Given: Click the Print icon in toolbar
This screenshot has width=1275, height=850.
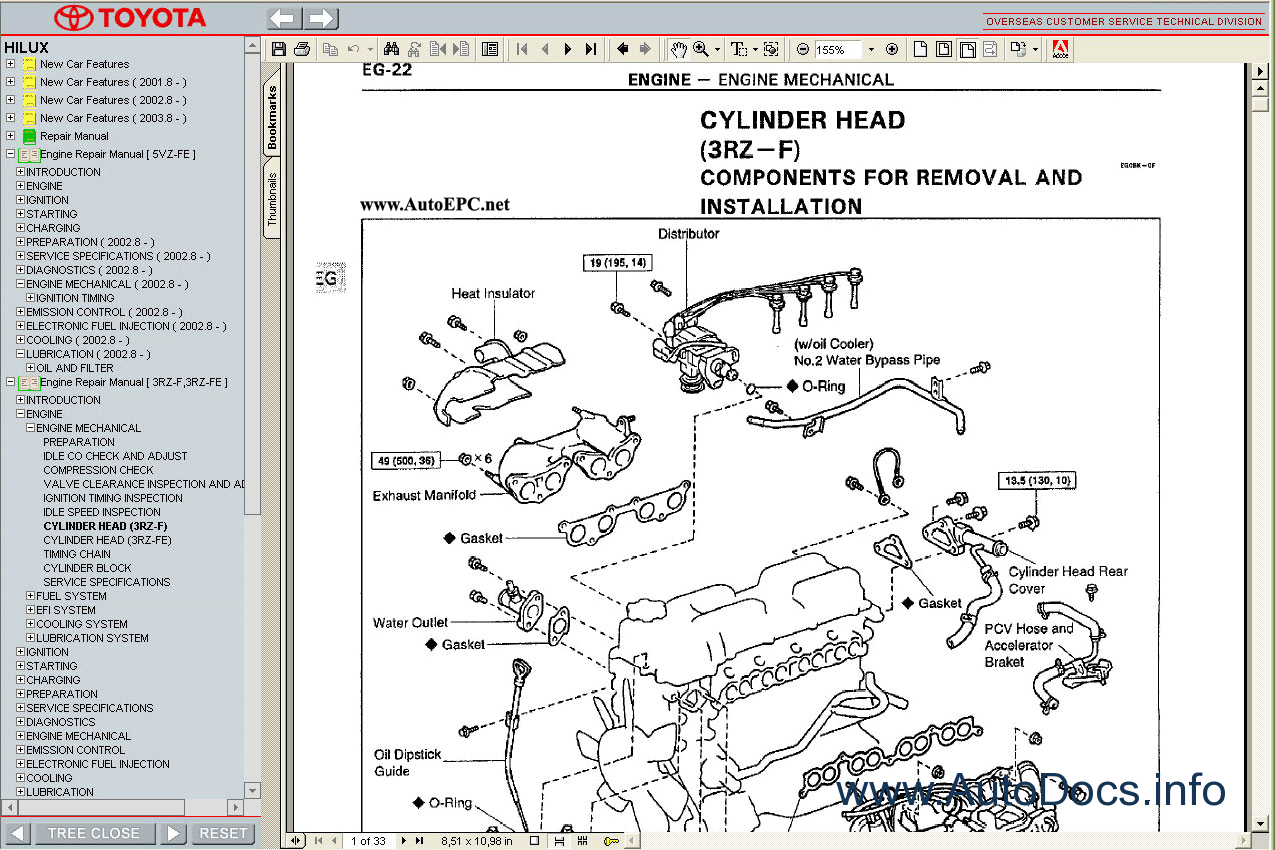Looking at the screenshot, I should point(302,49).
